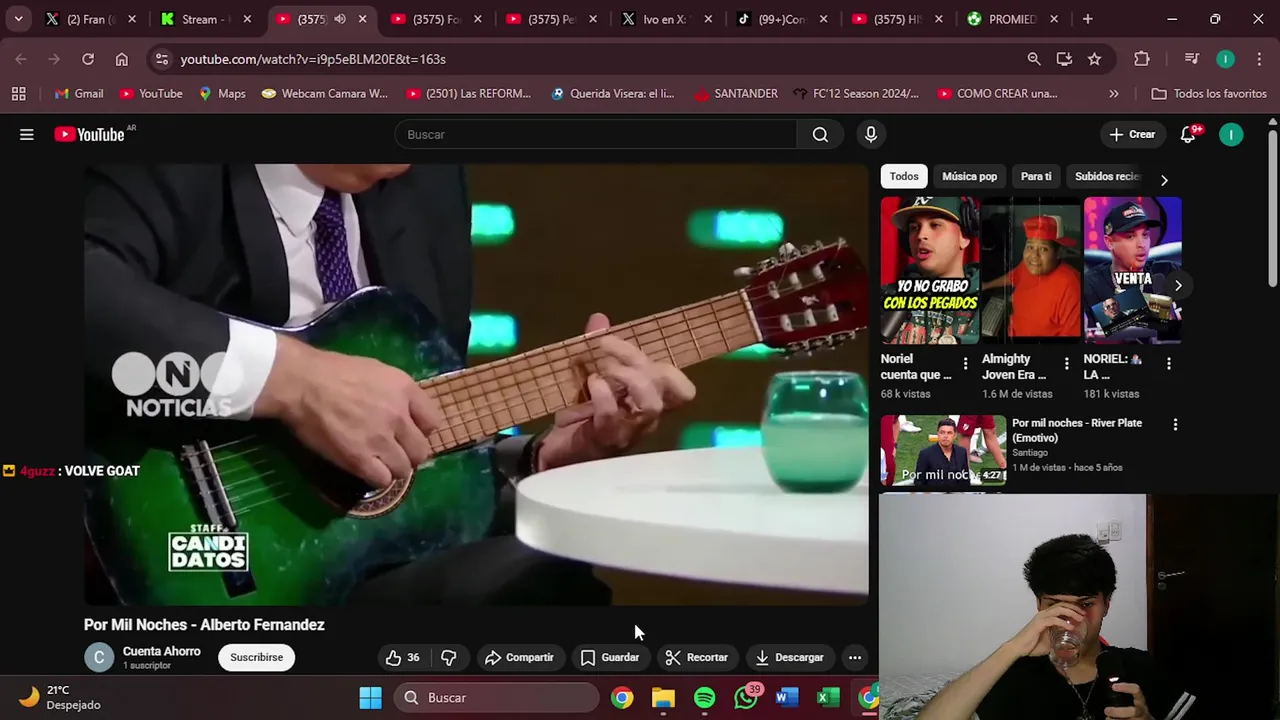The image size is (1280, 720).
Task: Open the weather widget showing 21°C Despejado
Action: point(62,697)
